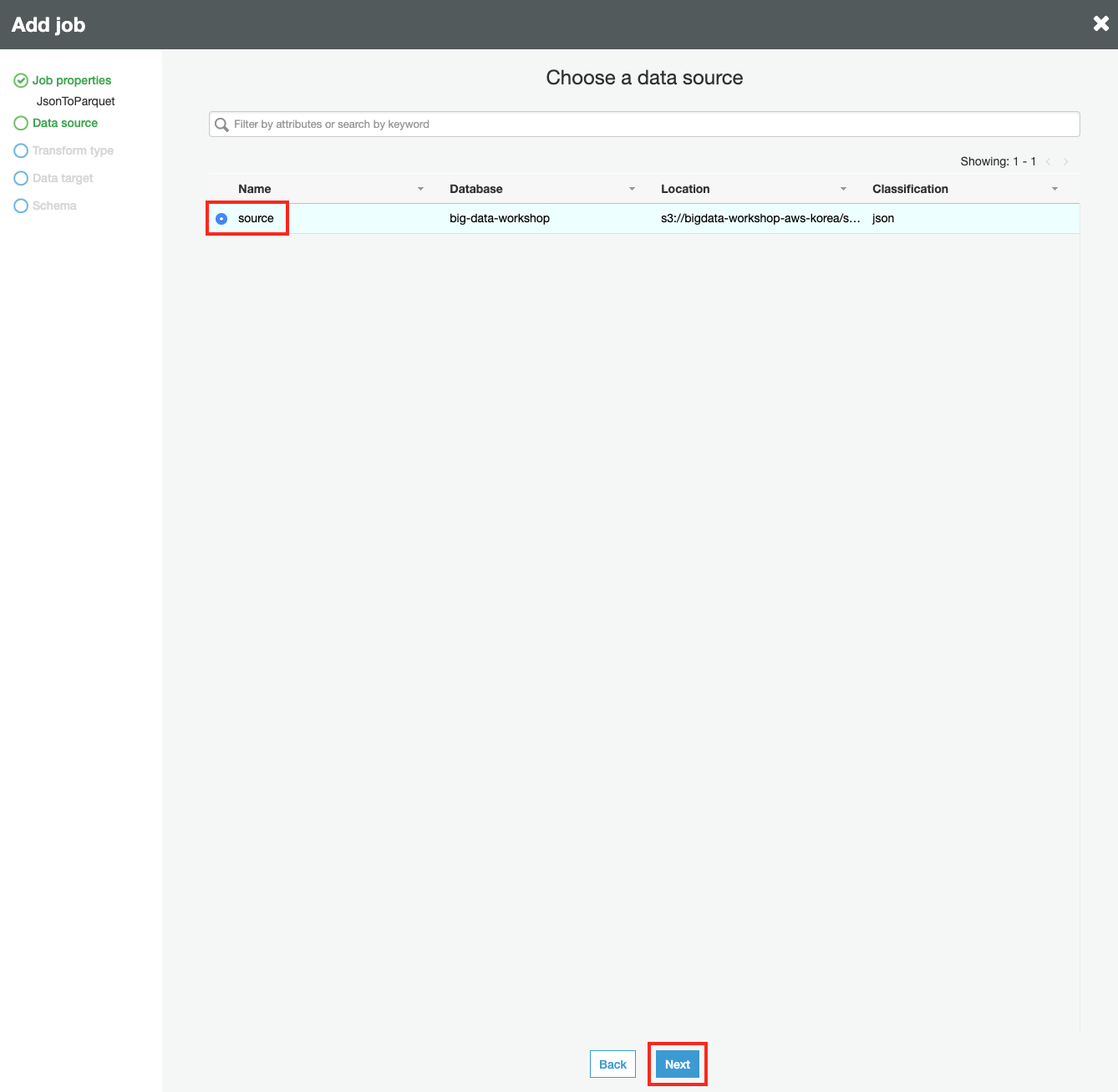Open the Data source step

(x=65, y=123)
